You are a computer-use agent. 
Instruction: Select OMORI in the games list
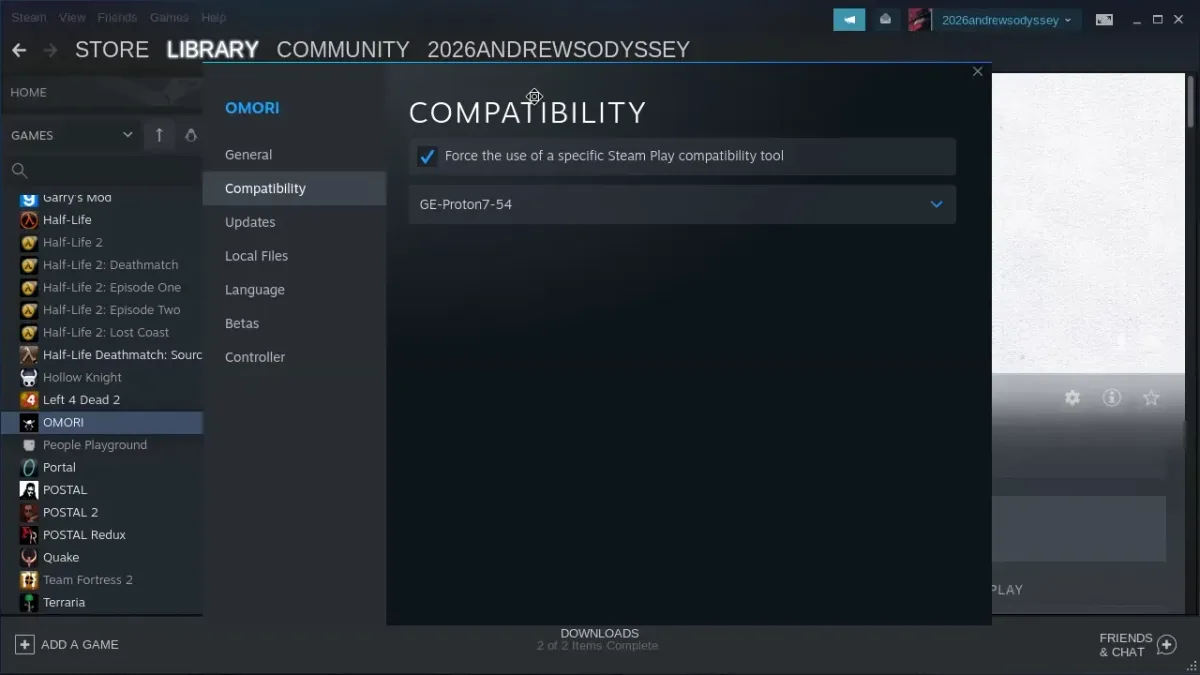click(x=101, y=422)
